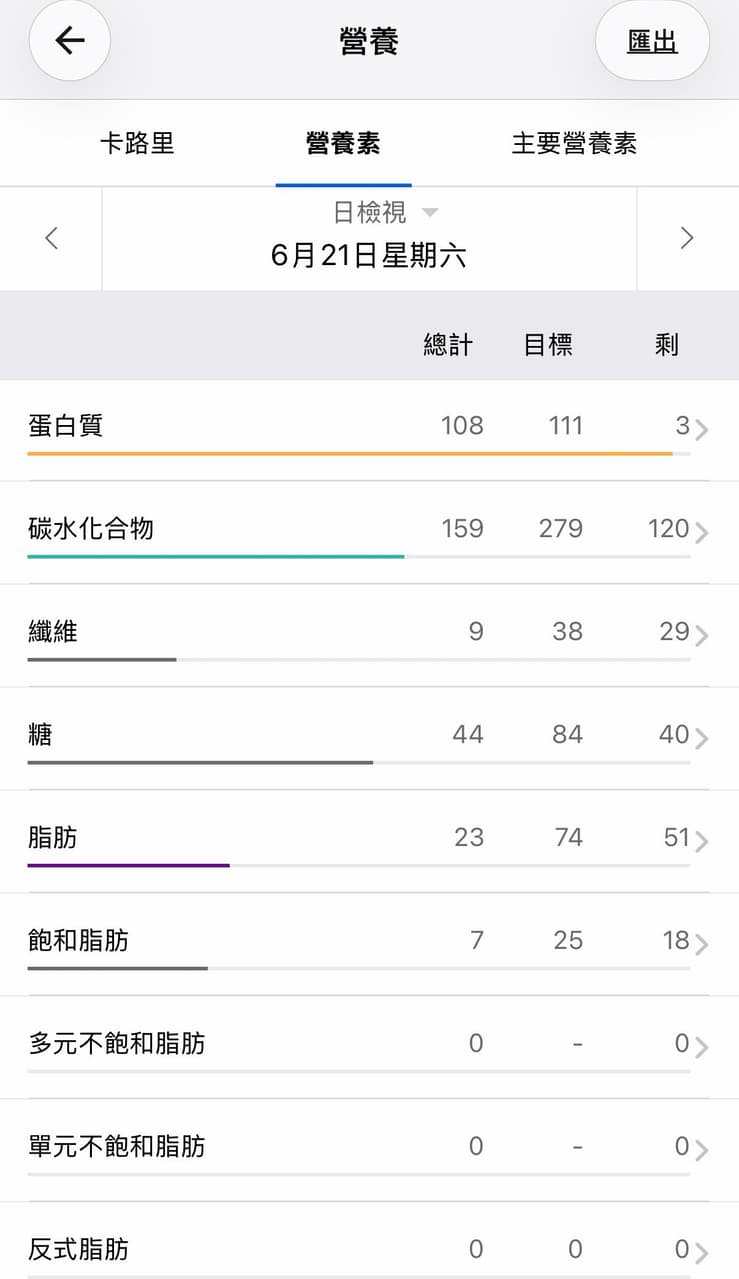This screenshot has height=1279, width=739.
Task: Open 脂肪 details chevron
Action: coord(702,842)
